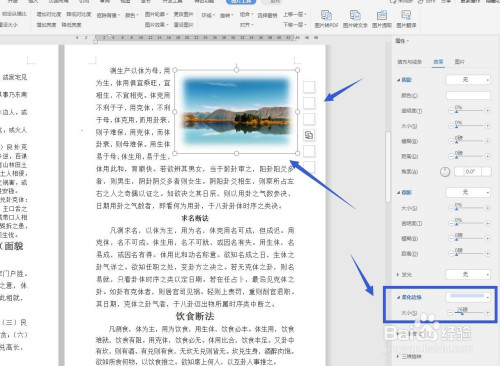The height and width of the screenshot is (366, 500).
Task: Open the 颜色 dropdown in toolbar
Action: (131, 15)
